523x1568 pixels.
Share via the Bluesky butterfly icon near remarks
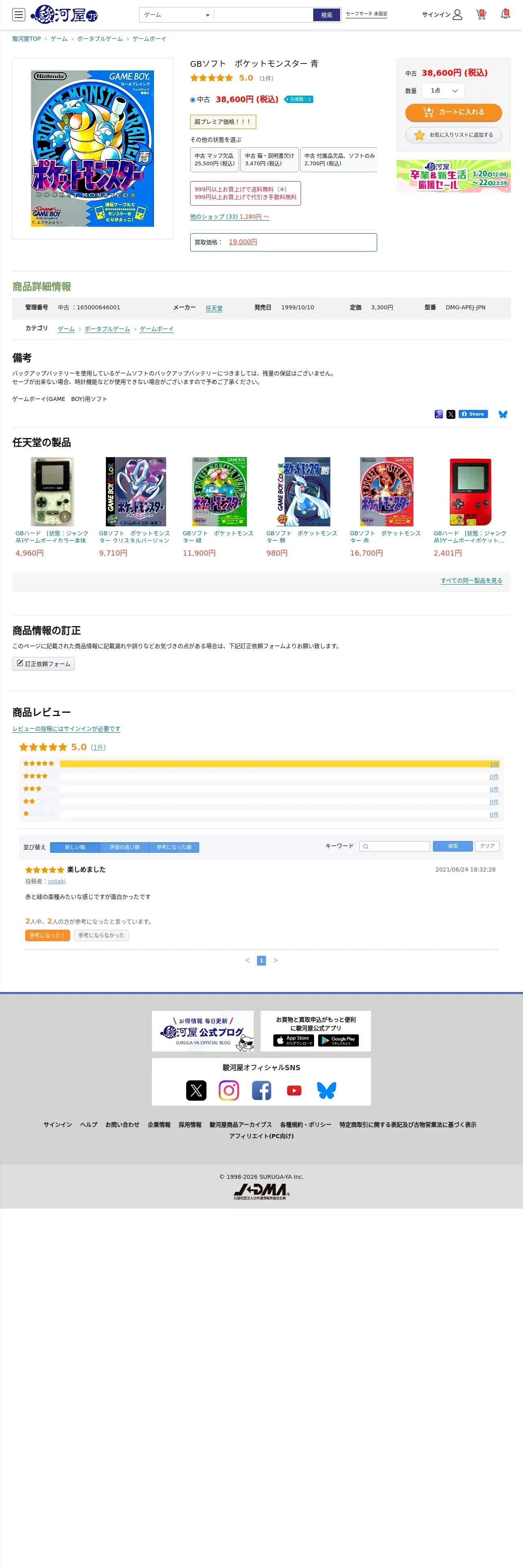(503, 414)
